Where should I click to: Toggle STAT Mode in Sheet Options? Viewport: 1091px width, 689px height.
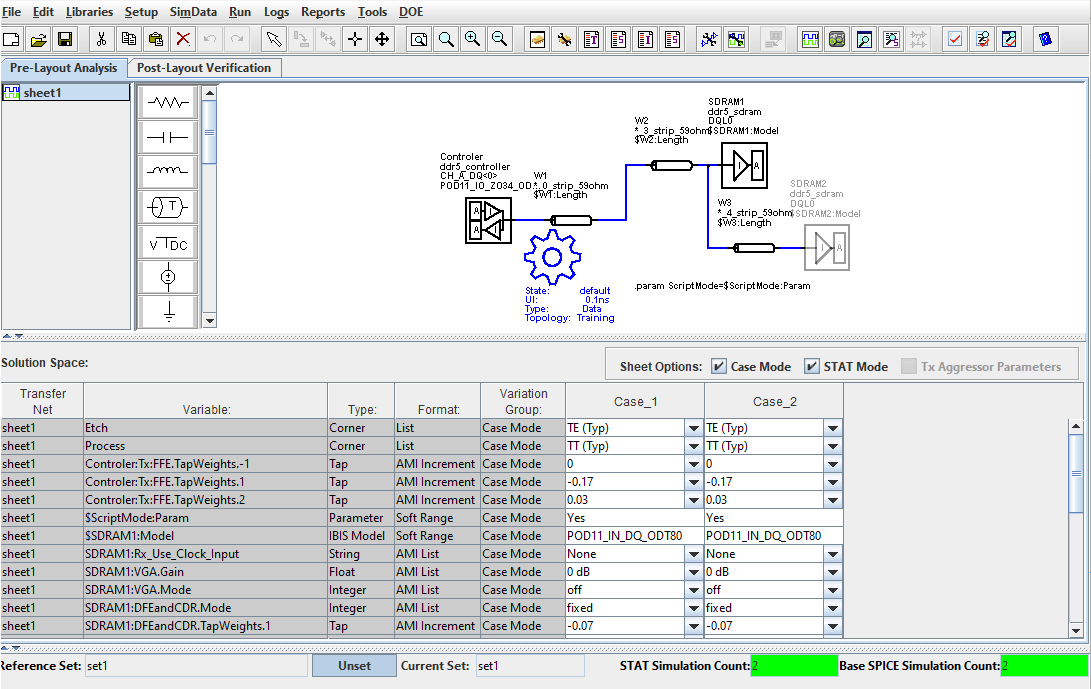[x=813, y=366]
